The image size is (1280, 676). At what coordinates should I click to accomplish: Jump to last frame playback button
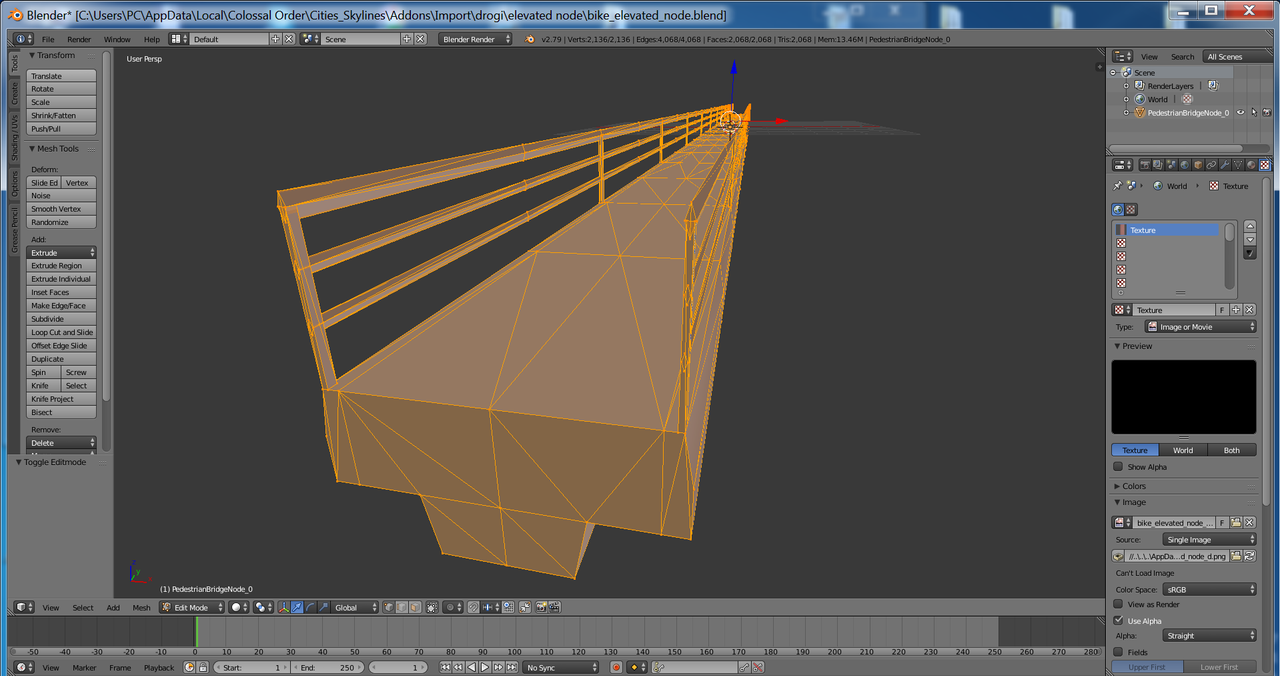511,667
